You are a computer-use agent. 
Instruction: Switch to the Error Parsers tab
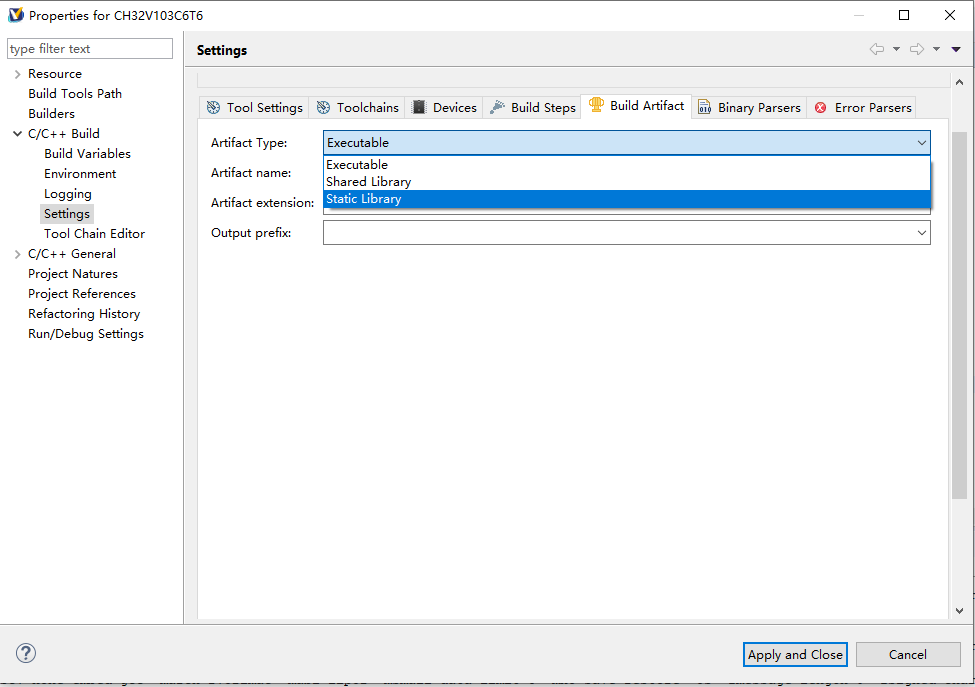click(862, 108)
